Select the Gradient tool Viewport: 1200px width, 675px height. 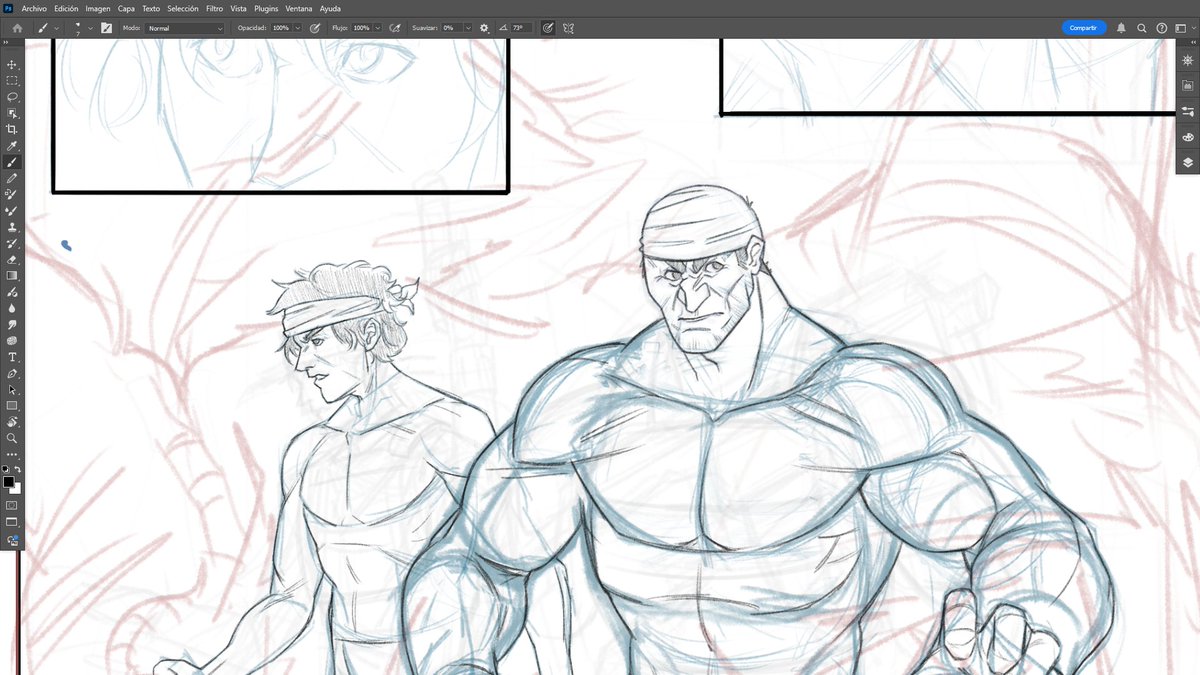[x=12, y=275]
